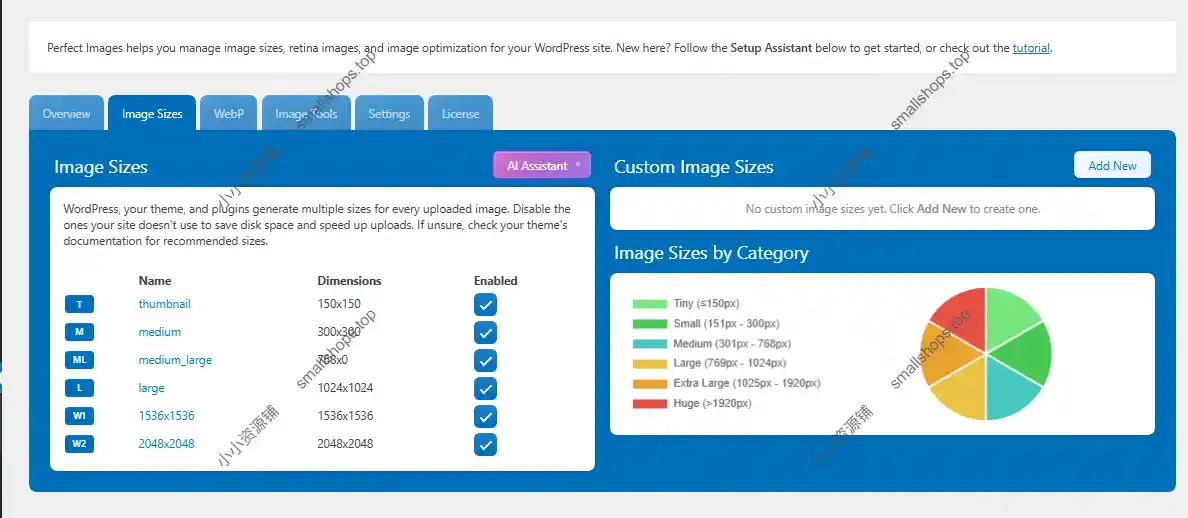Click the Enabled column header

tap(496, 281)
